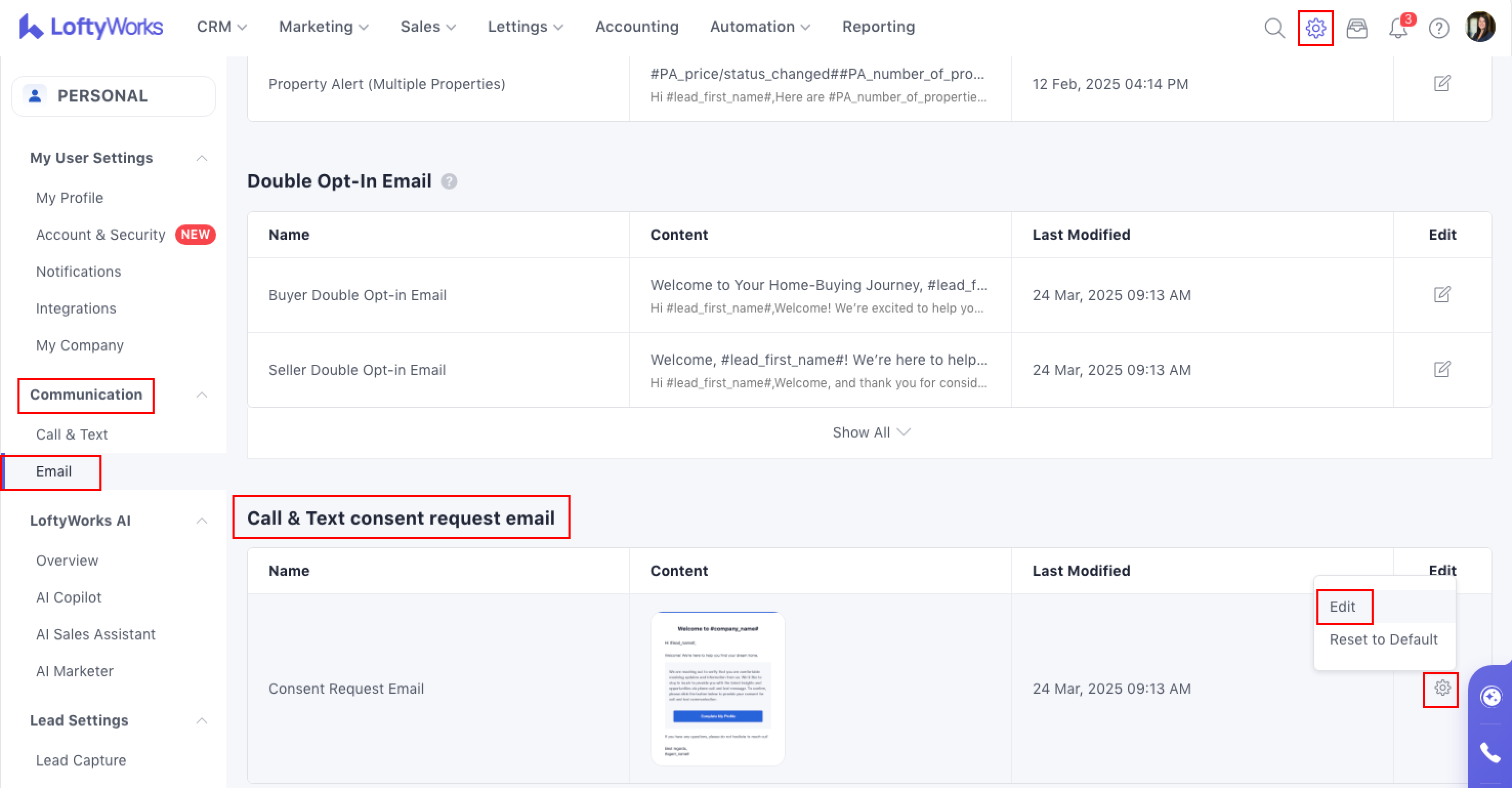Viewport: 1512px width, 788px height.
Task: Open the search magnifier icon
Action: click(1274, 28)
